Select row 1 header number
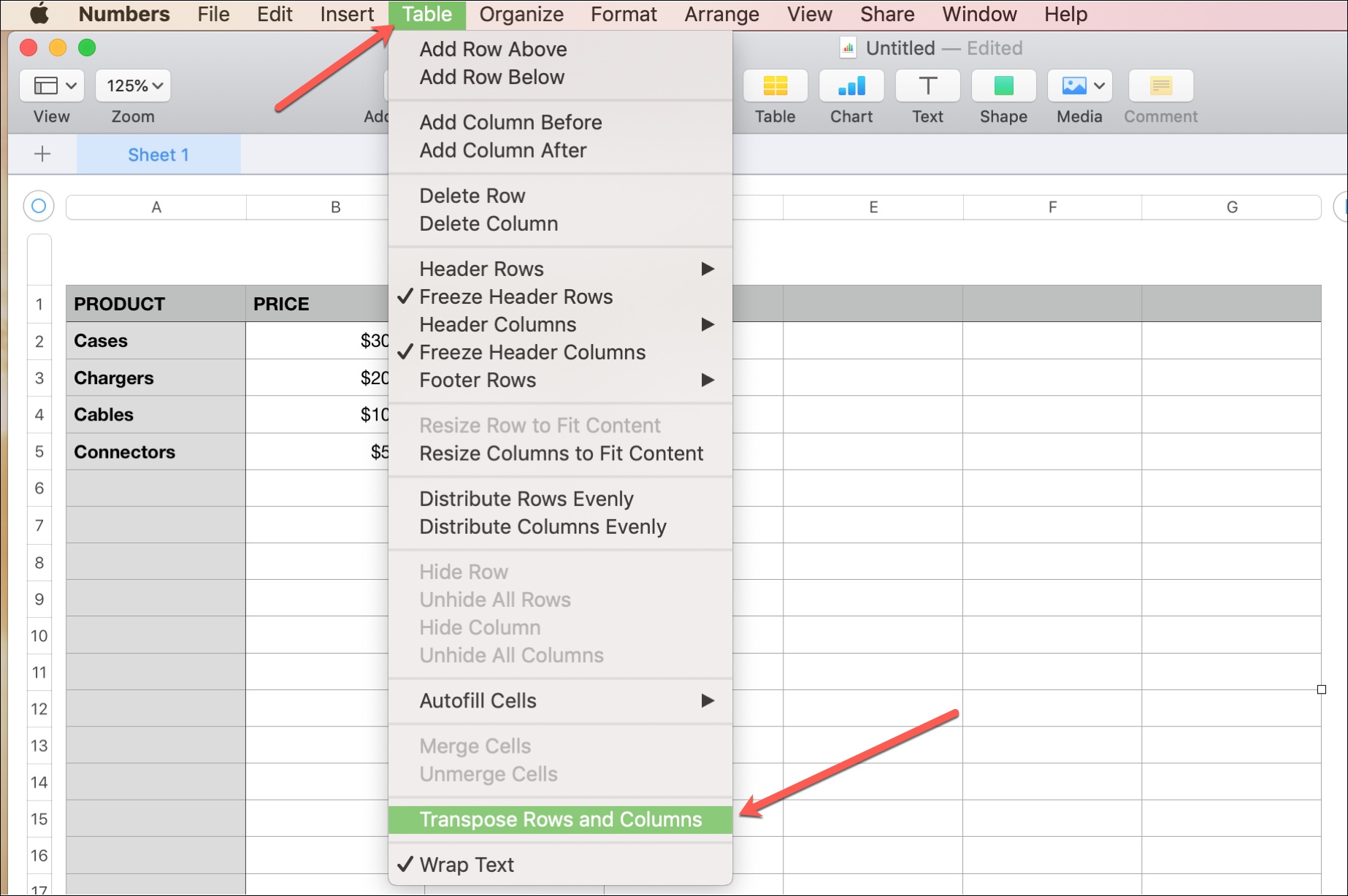The height and width of the screenshot is (896, 1348). pyautogui.click(x=39, y=304)
